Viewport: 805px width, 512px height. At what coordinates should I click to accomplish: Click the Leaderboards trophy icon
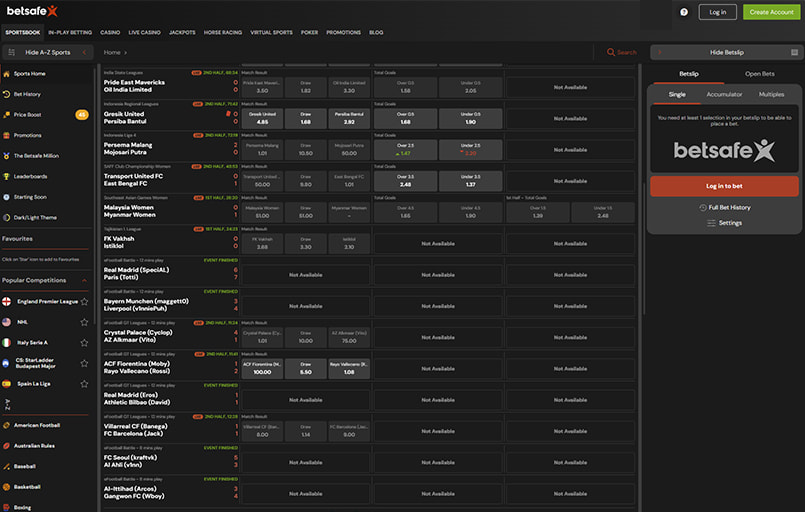coord(6,177)
